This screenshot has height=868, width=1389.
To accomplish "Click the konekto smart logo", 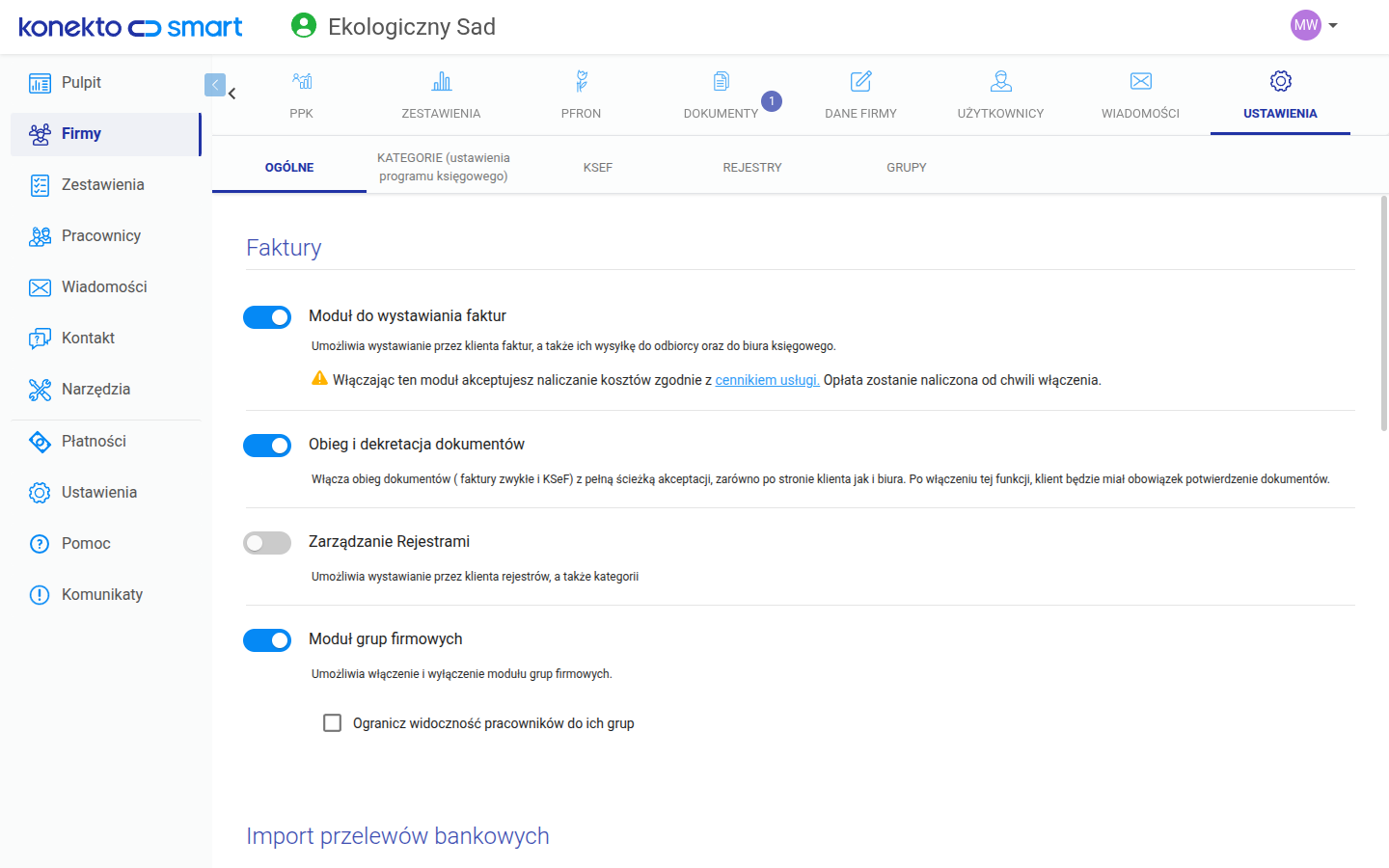I will pyautogui.click(x=130, y=27).
